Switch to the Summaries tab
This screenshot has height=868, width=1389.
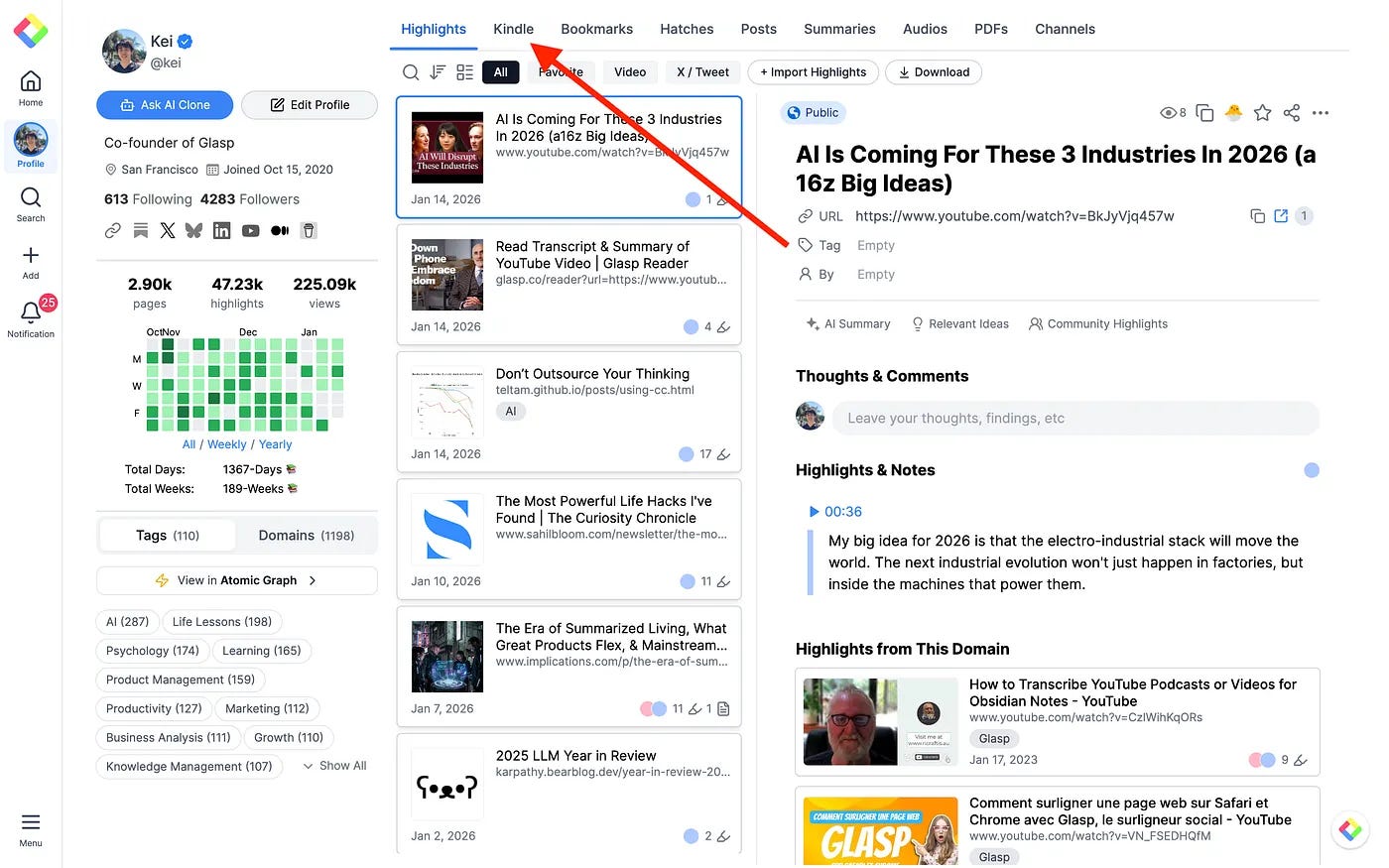click(x=839, y=29)
